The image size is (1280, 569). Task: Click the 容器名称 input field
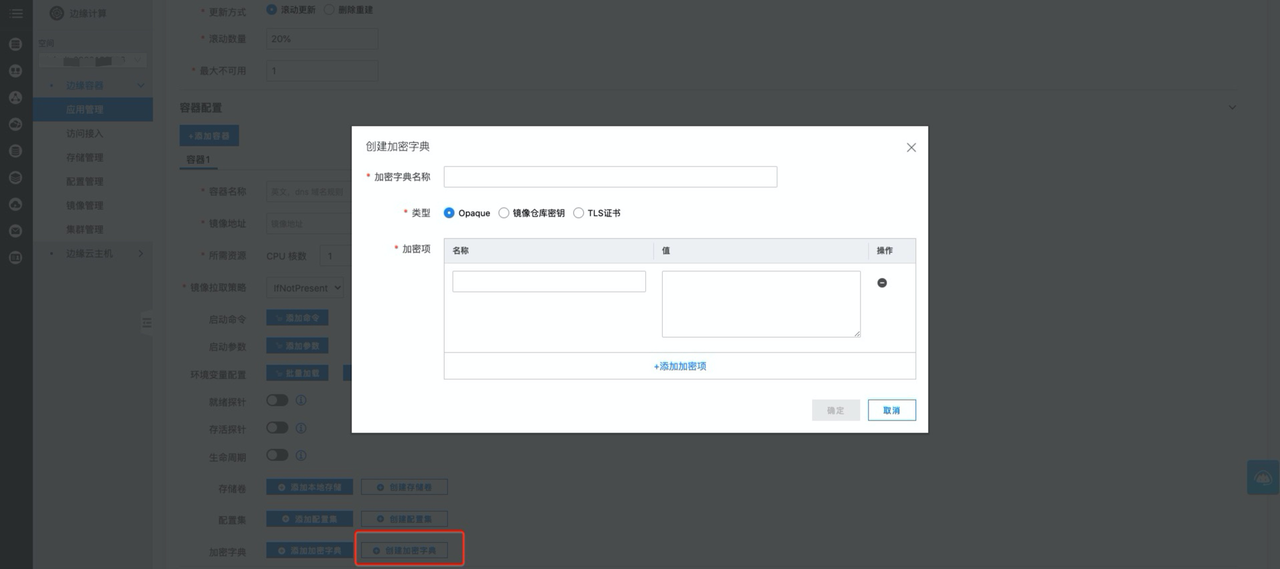click(x=309, y=191)
